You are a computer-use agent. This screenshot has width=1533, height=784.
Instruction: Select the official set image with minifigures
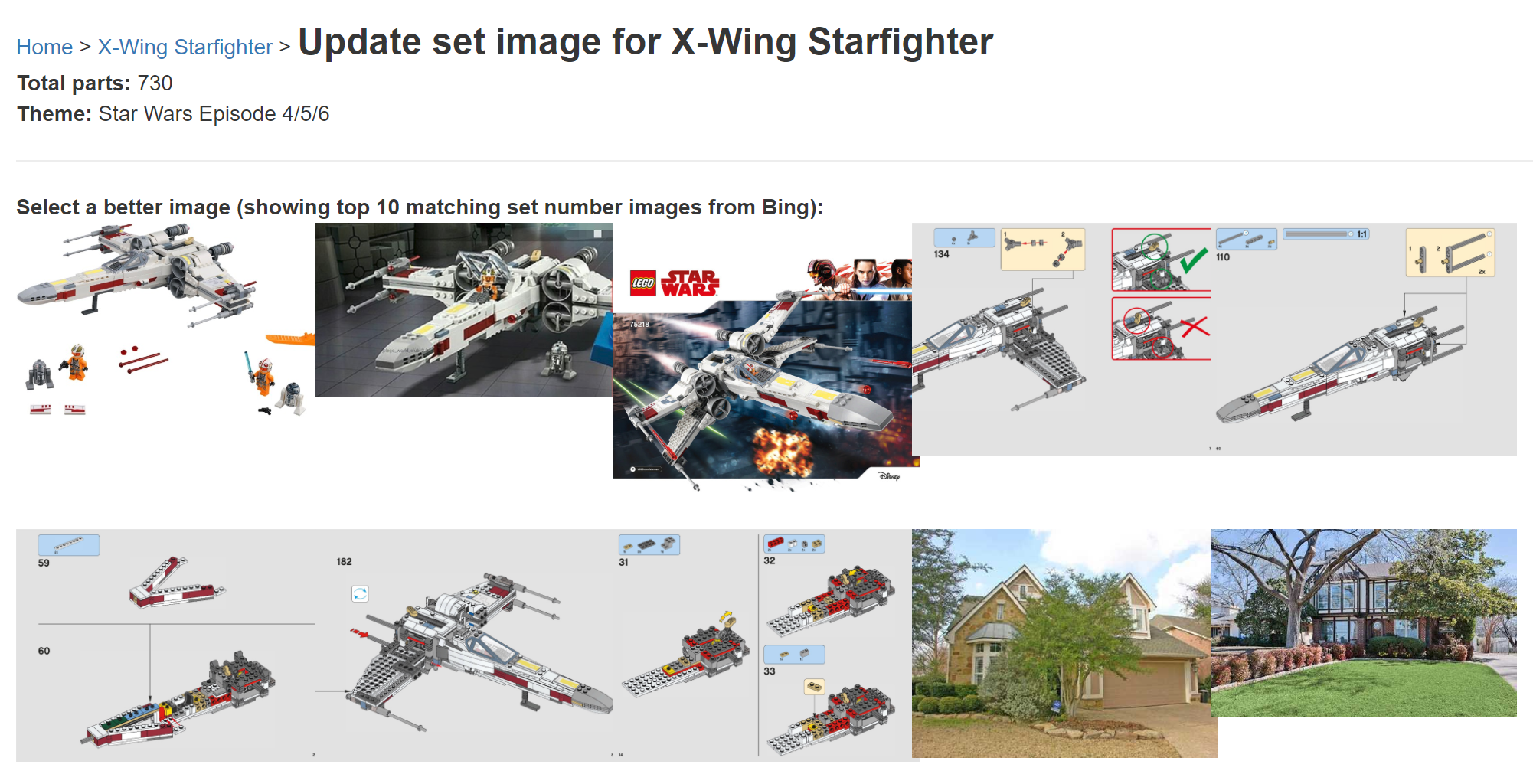click(165, 320)
